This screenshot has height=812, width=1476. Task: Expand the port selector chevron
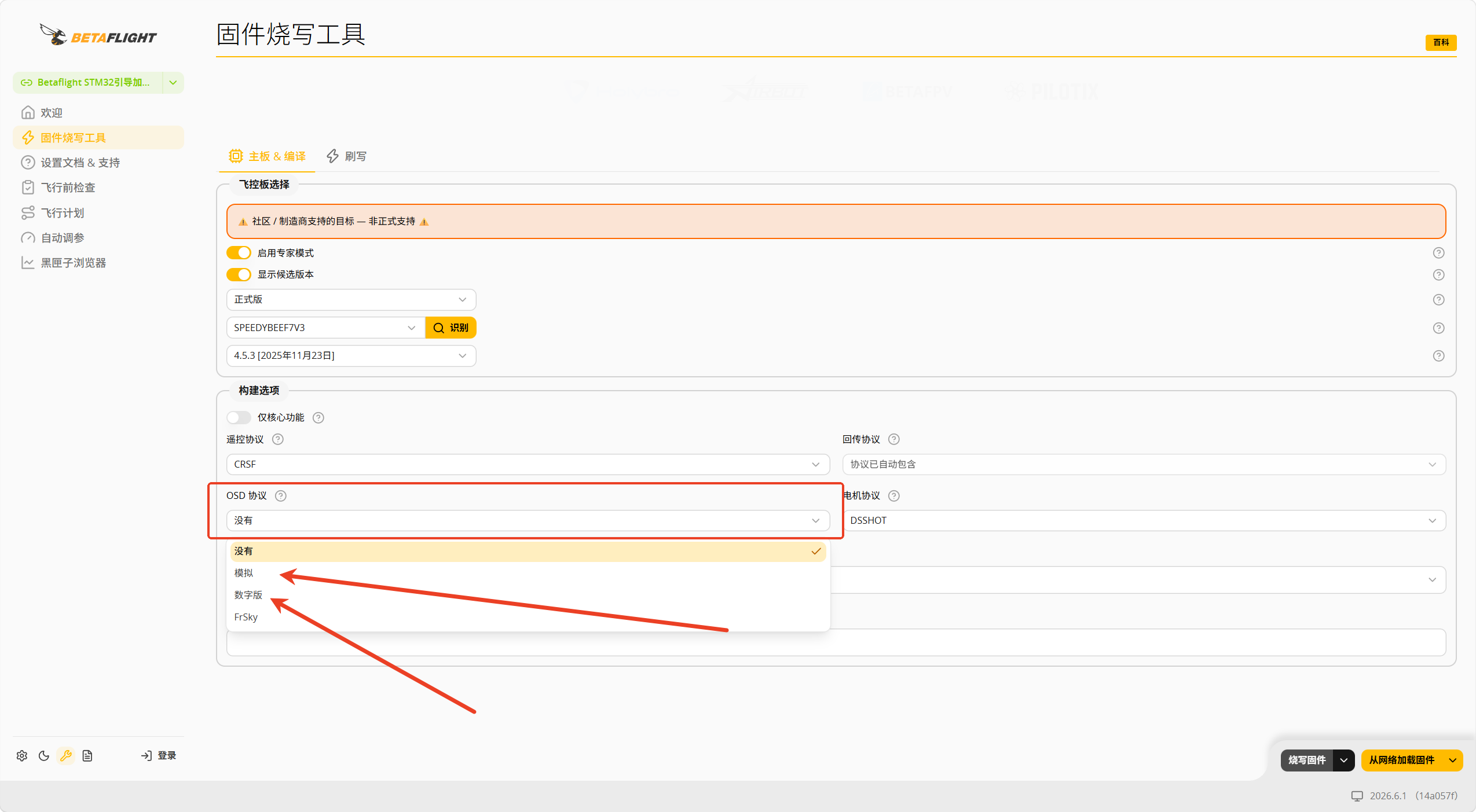tap(173, 83)
